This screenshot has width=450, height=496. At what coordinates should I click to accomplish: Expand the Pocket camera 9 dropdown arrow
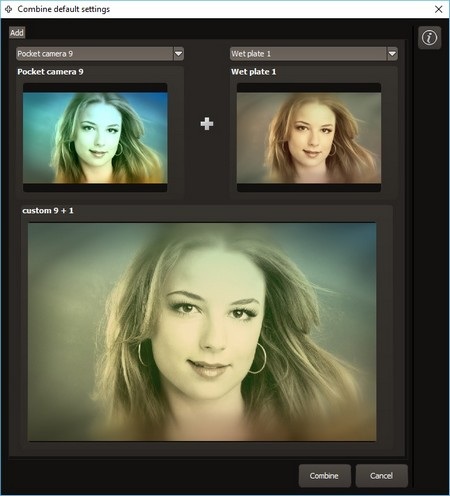click(179, 54)
